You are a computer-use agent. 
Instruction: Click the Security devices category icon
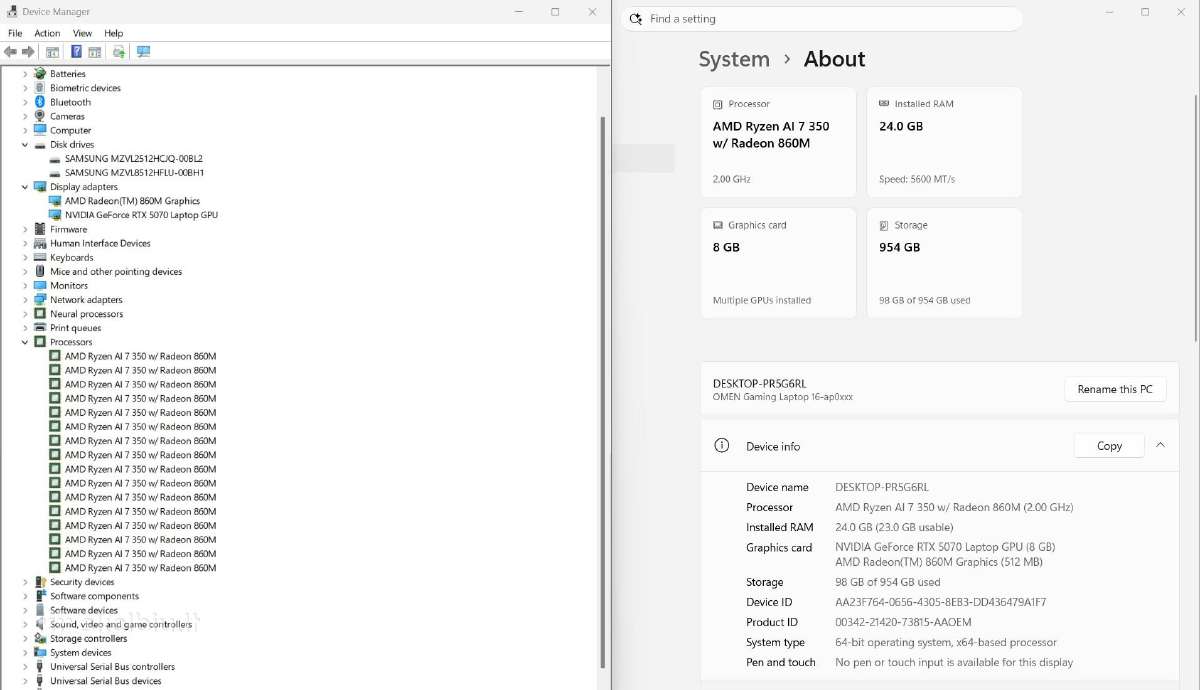pyautogui.click(x=40, y=582)
